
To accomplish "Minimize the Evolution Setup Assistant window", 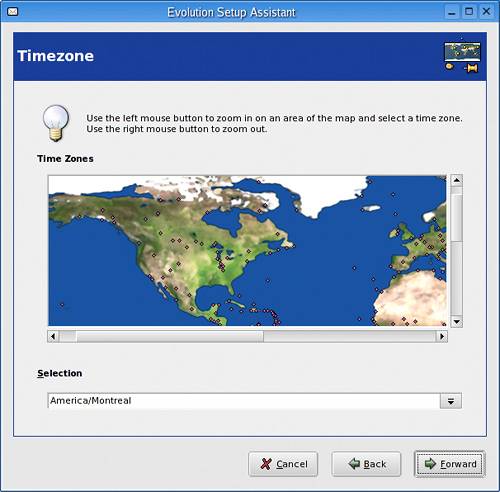I will 452,12.
